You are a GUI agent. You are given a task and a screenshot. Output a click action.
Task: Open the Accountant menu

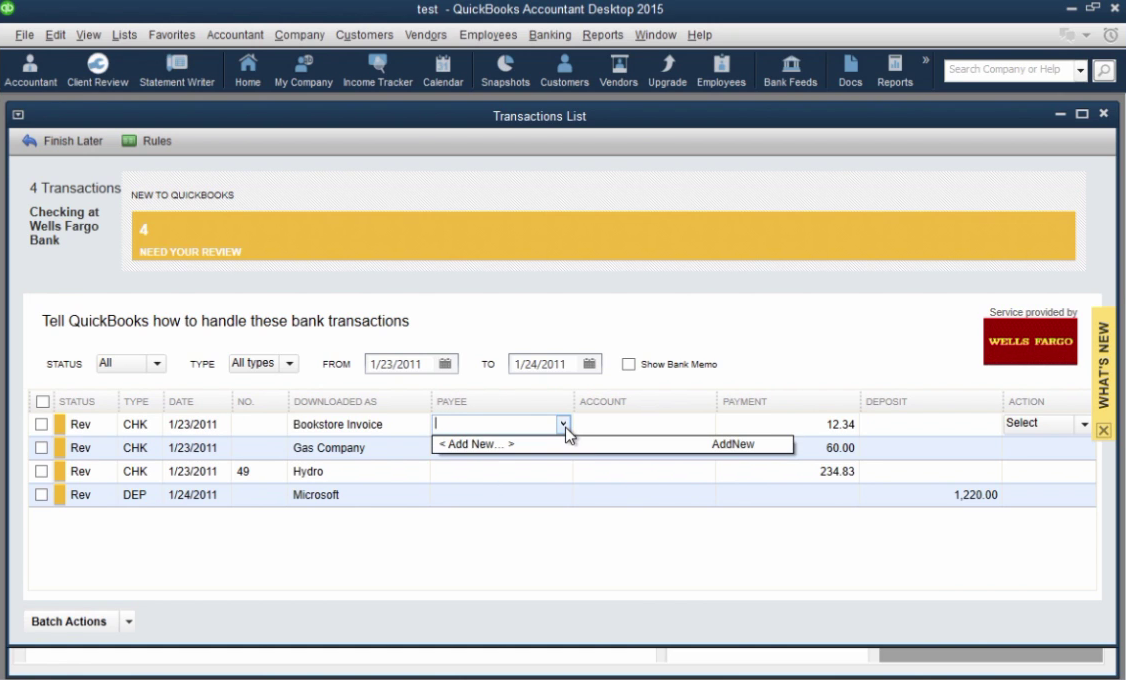click(235, 34)
